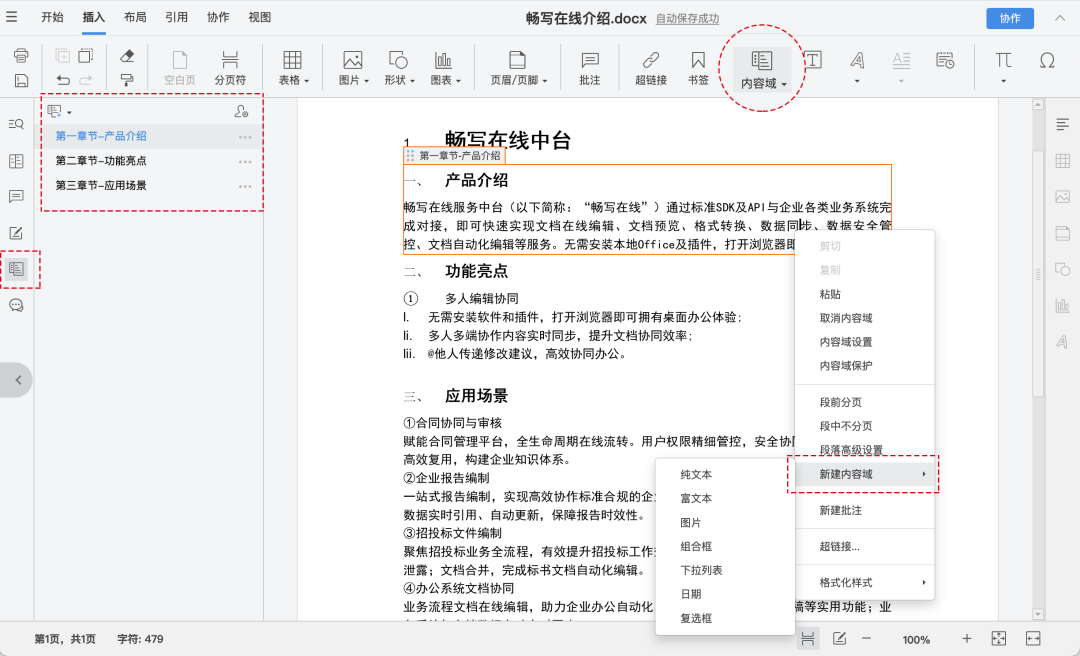Open the 内容域 content control dropdown

[x=762, y=70]
